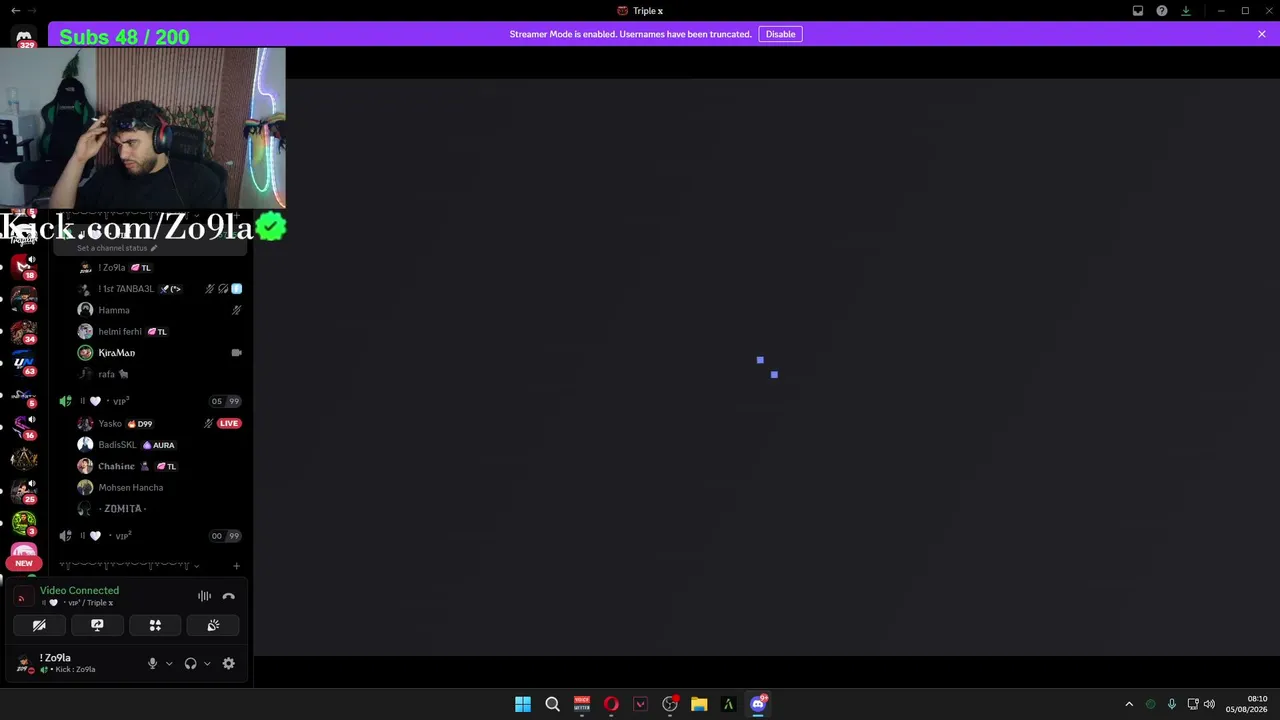Open Discord user settings gear
The width and height of the screenshot is (1280, 720).
pos(229,663)
